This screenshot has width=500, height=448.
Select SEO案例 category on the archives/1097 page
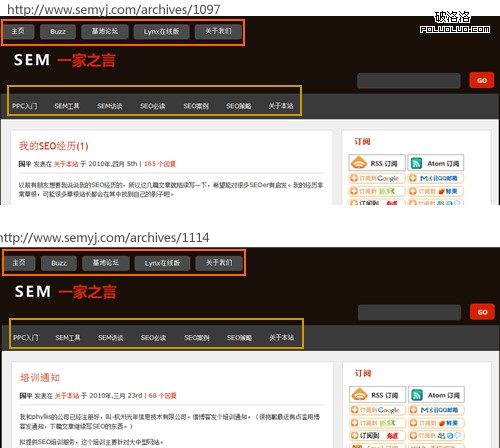[196, 106]
